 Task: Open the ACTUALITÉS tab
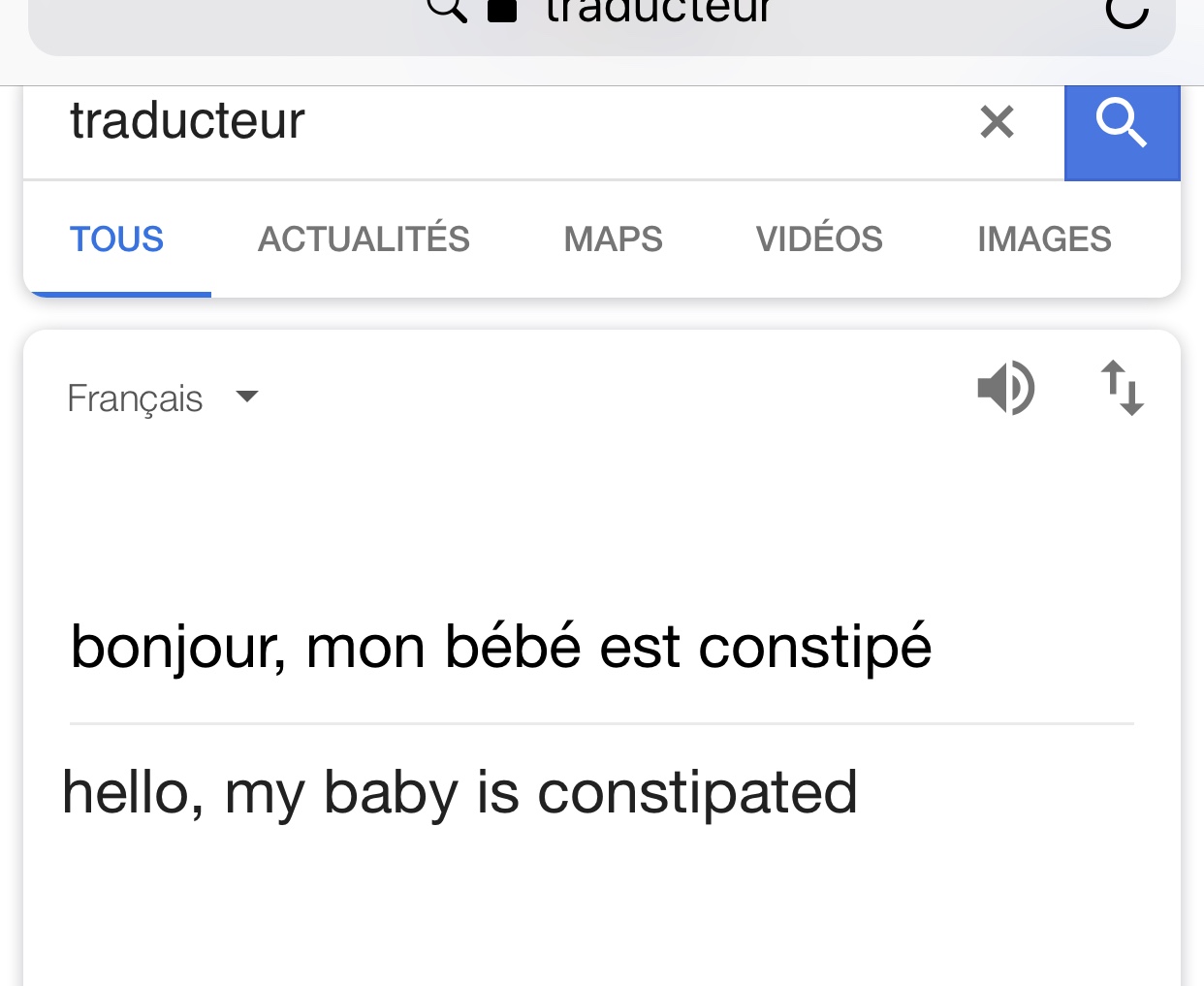[364, 239]
